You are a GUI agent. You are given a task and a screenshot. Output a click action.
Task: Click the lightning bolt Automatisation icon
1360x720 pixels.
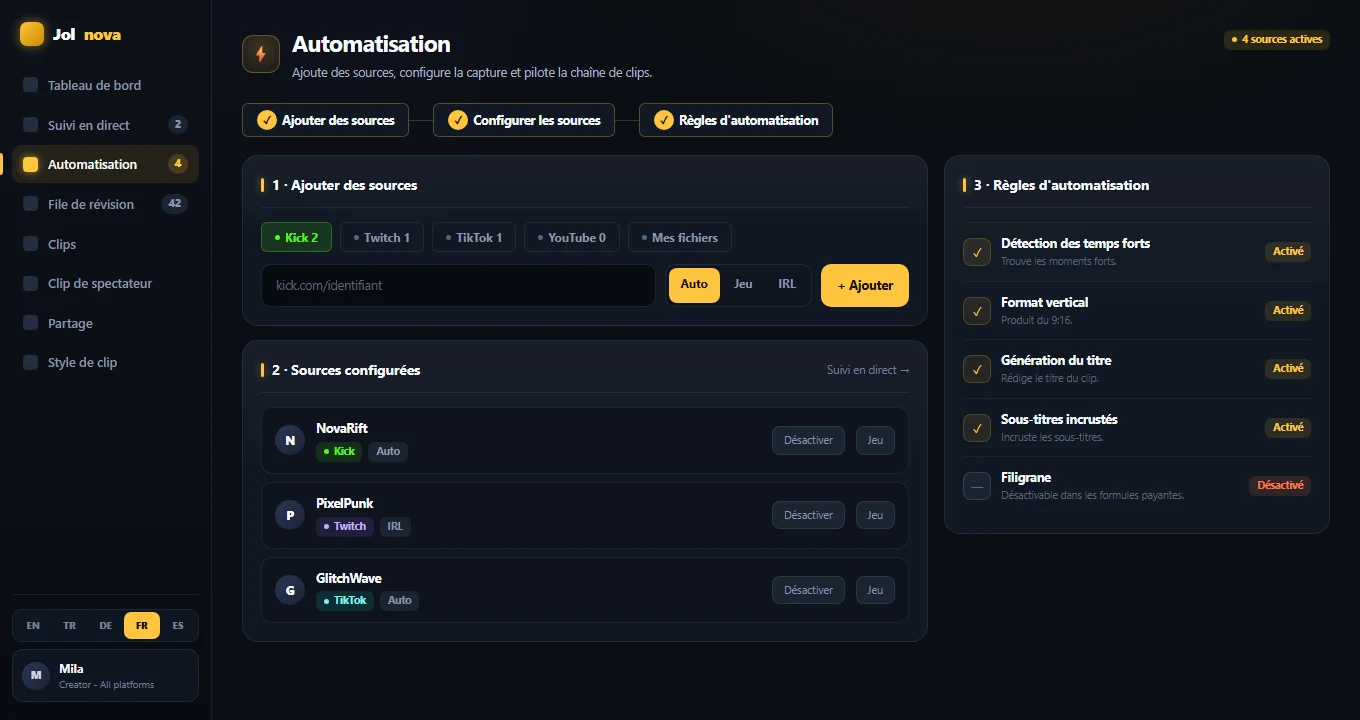(261, 54)
